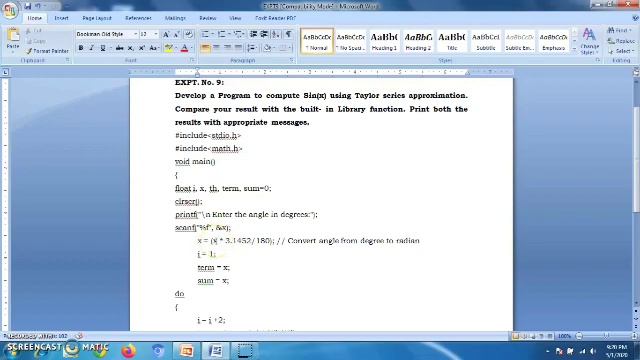
Task: Switch to References tab
Action: coord(138,18)
